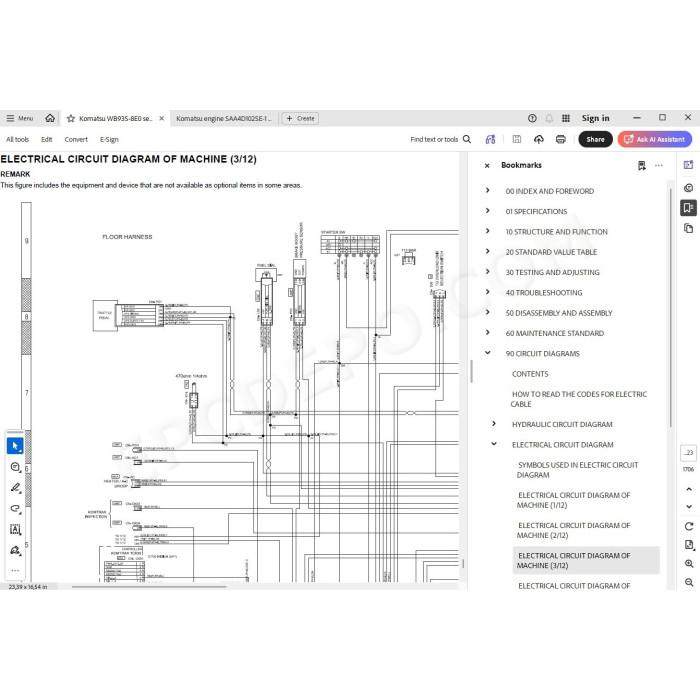Expand the 50 DISASSEMBLY AND ASSEMBLY bookmark
The width and height of the screenshot is (700, 700).
click(x=488, y=312)
